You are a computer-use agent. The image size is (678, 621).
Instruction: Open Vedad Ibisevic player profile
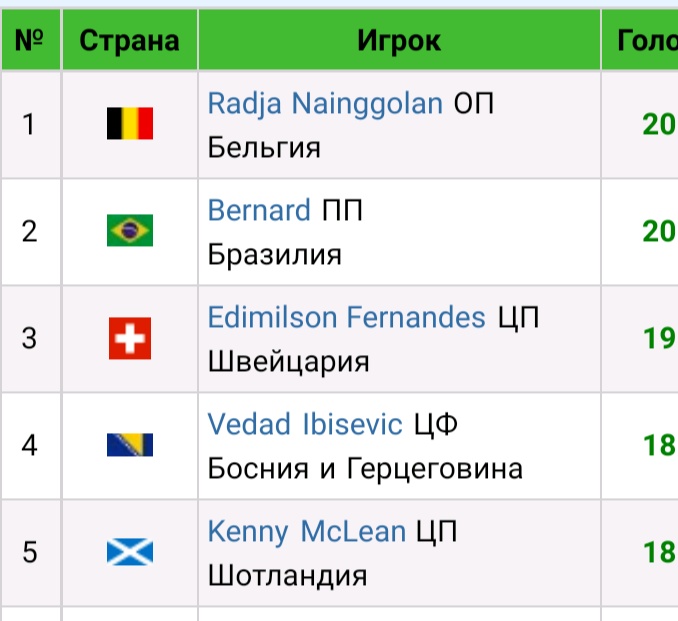pyautogui.click(x=305, y=424)
